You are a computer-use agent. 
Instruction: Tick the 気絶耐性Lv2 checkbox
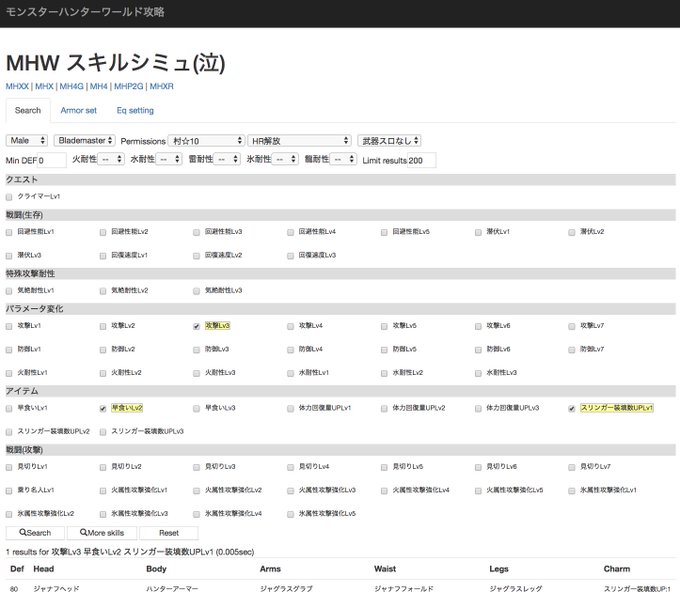(103, 291)
